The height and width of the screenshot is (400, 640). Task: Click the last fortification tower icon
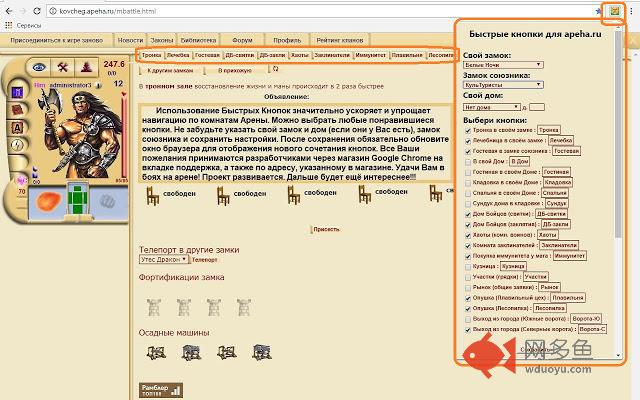[x=244, y=307]
